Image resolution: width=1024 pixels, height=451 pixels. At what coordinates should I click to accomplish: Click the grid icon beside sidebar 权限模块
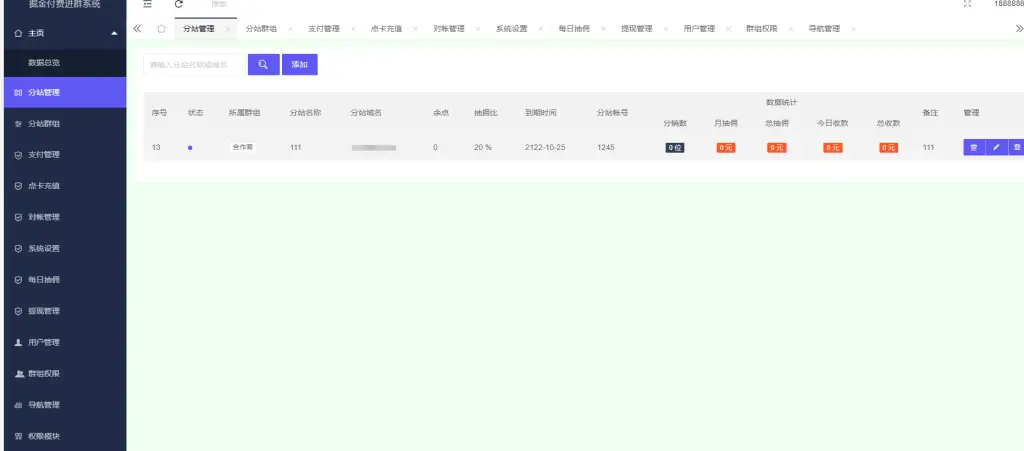click(18, 436)
